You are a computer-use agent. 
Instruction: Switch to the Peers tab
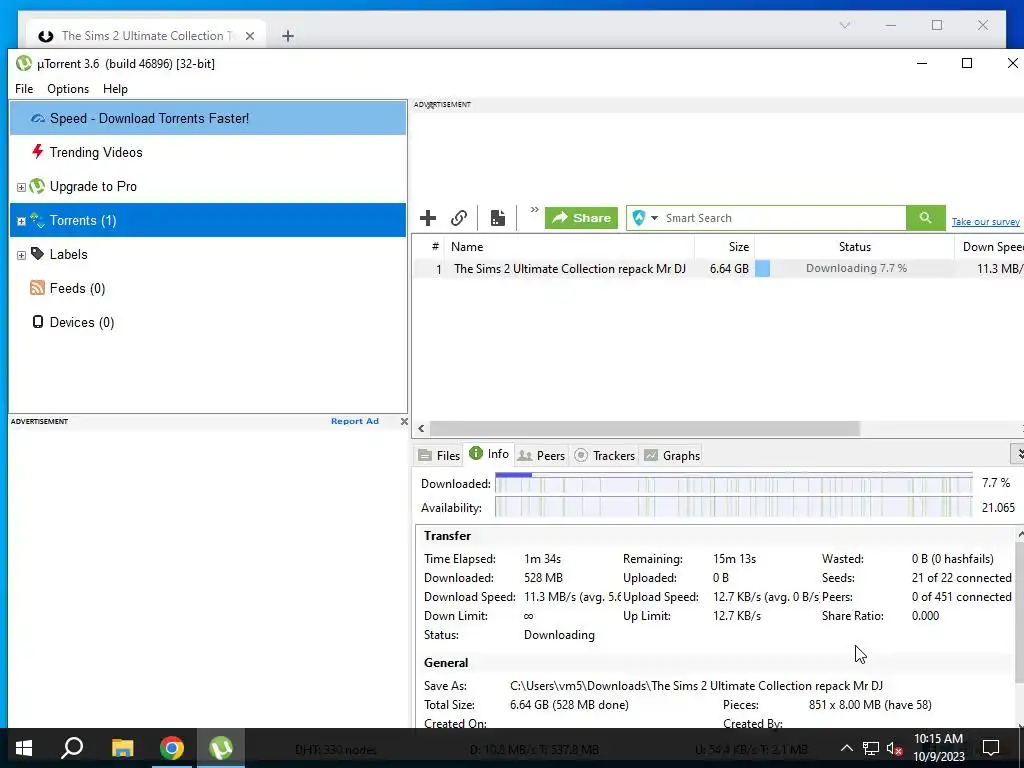point(541,455)
